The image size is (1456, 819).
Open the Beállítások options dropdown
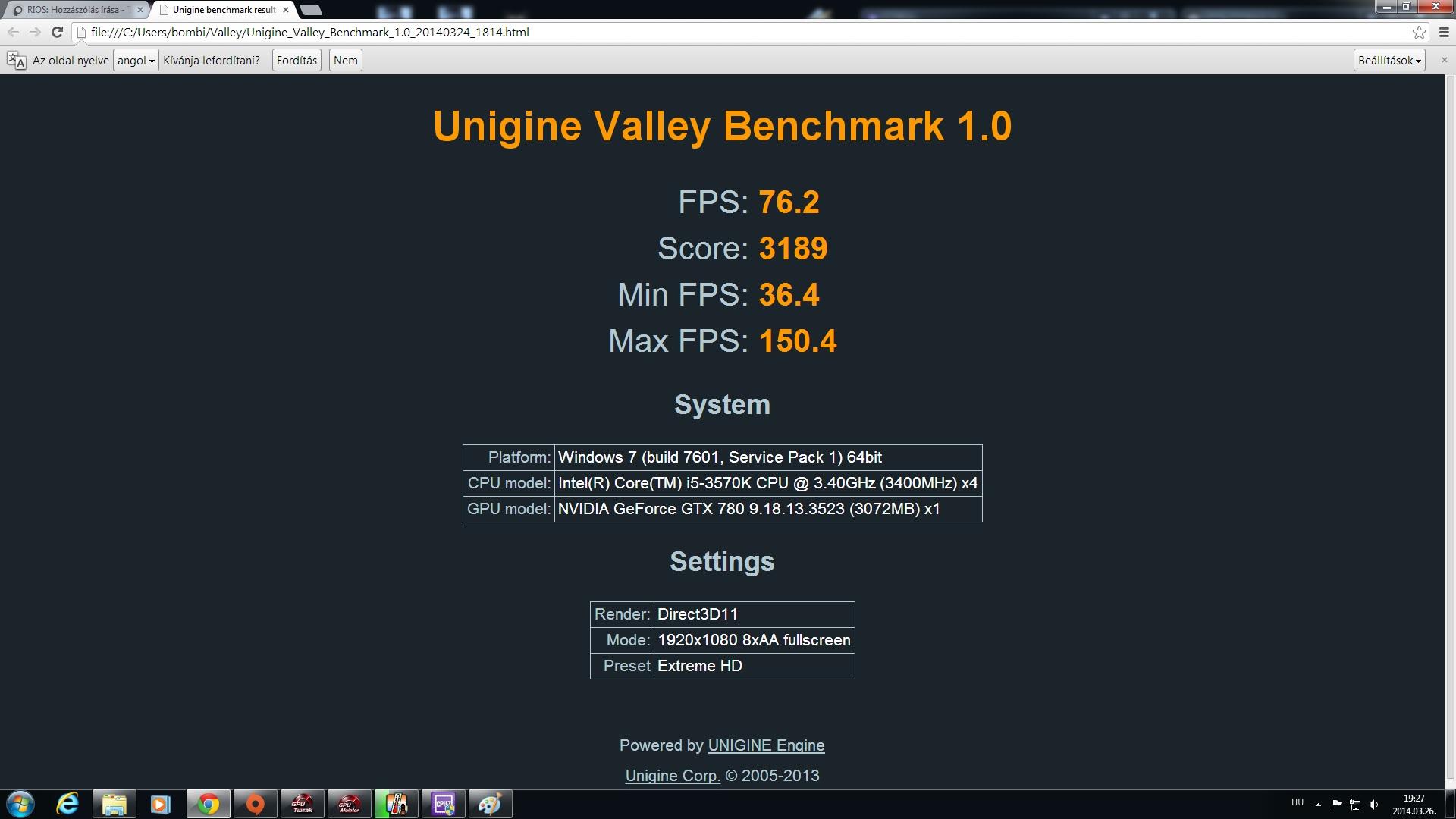(x=1389, y=61)
